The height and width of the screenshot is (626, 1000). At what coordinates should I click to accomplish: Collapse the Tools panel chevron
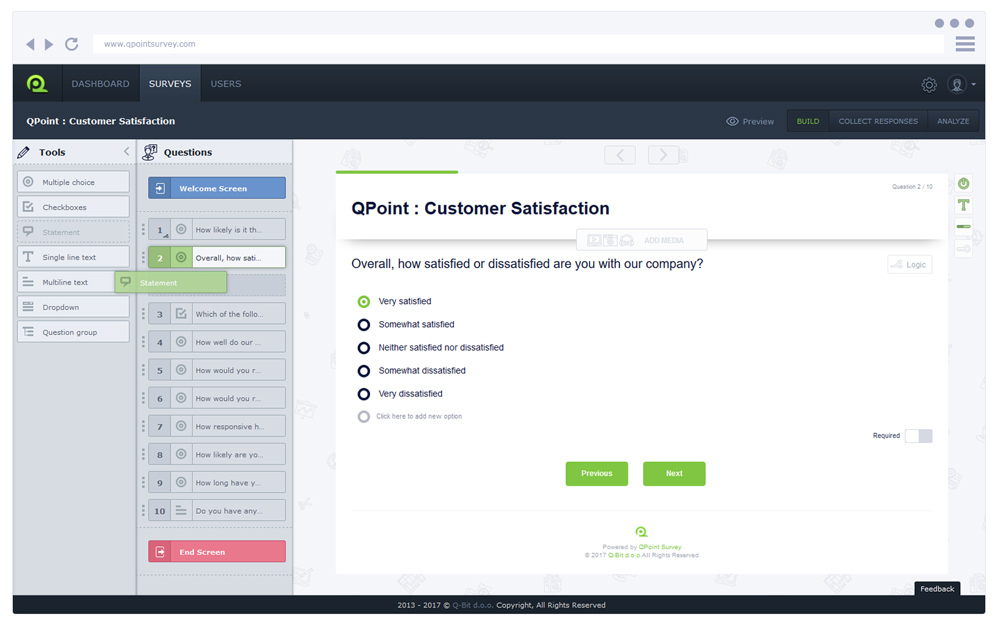point(126,152)
